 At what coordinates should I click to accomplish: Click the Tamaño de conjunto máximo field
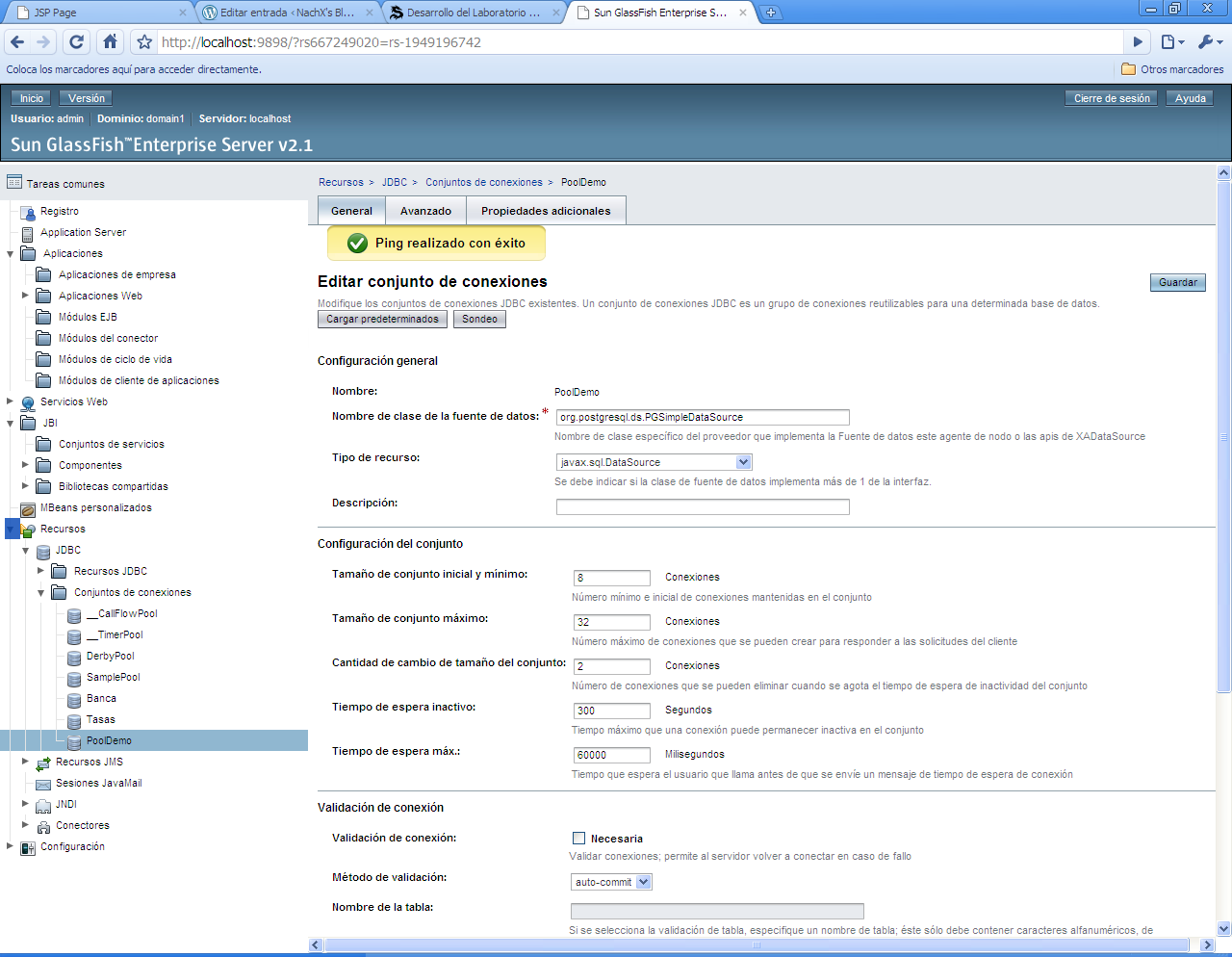pos(612,622)
